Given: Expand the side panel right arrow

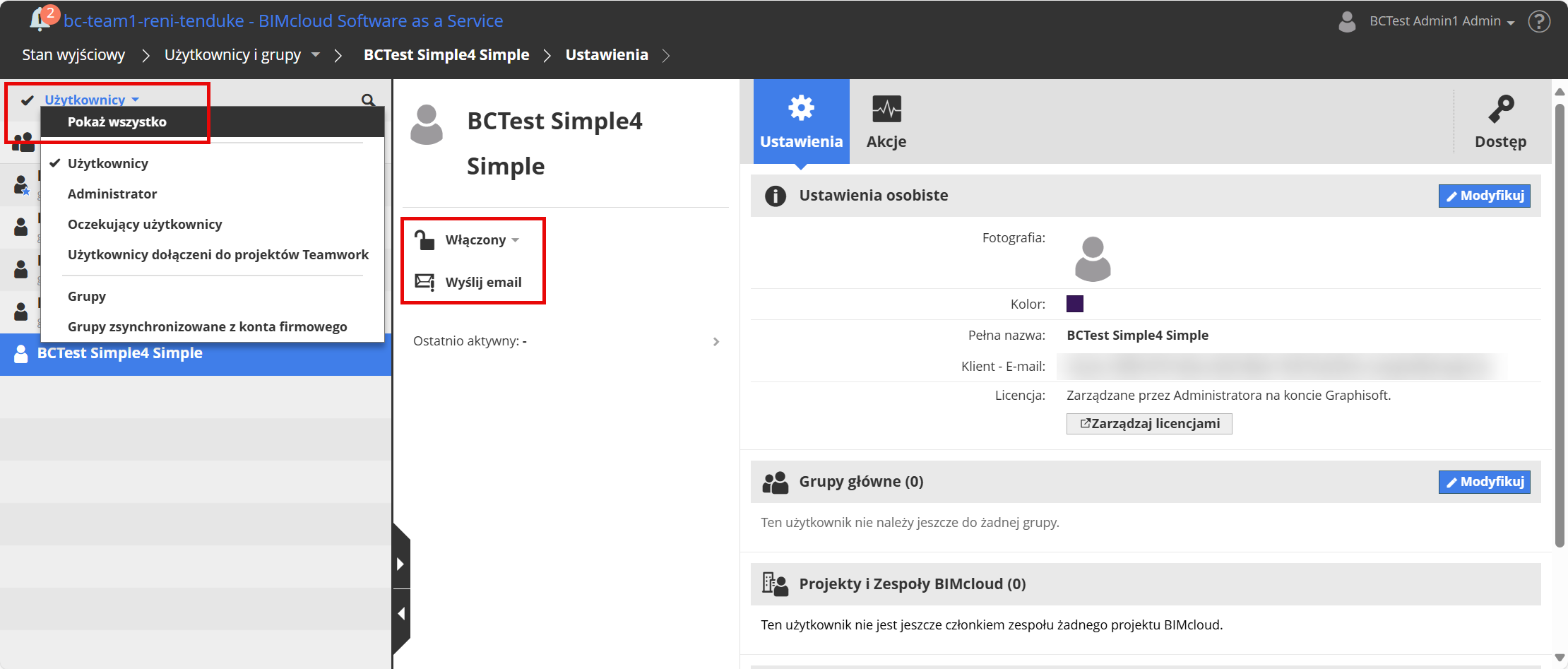Looking at the screenshot, I should coord(400,564).
